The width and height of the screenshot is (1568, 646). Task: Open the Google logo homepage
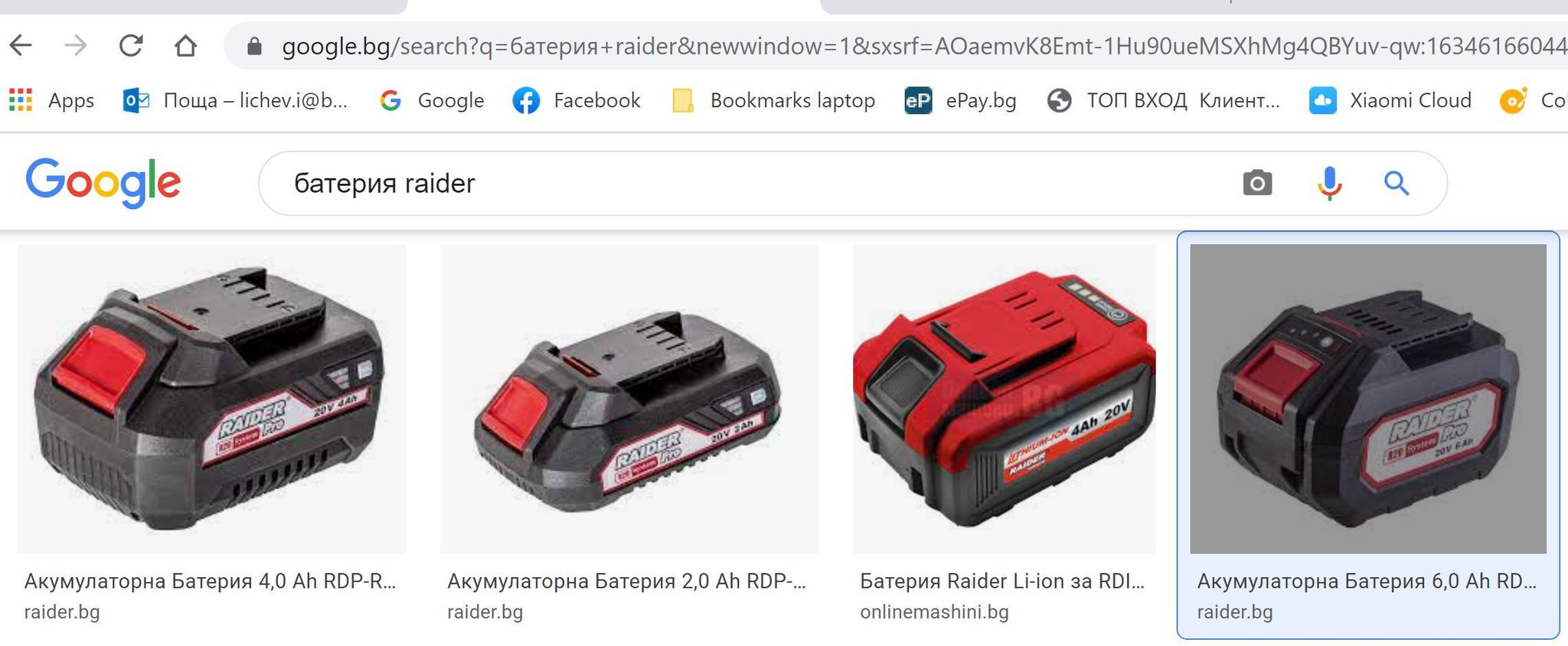point(103,183)
